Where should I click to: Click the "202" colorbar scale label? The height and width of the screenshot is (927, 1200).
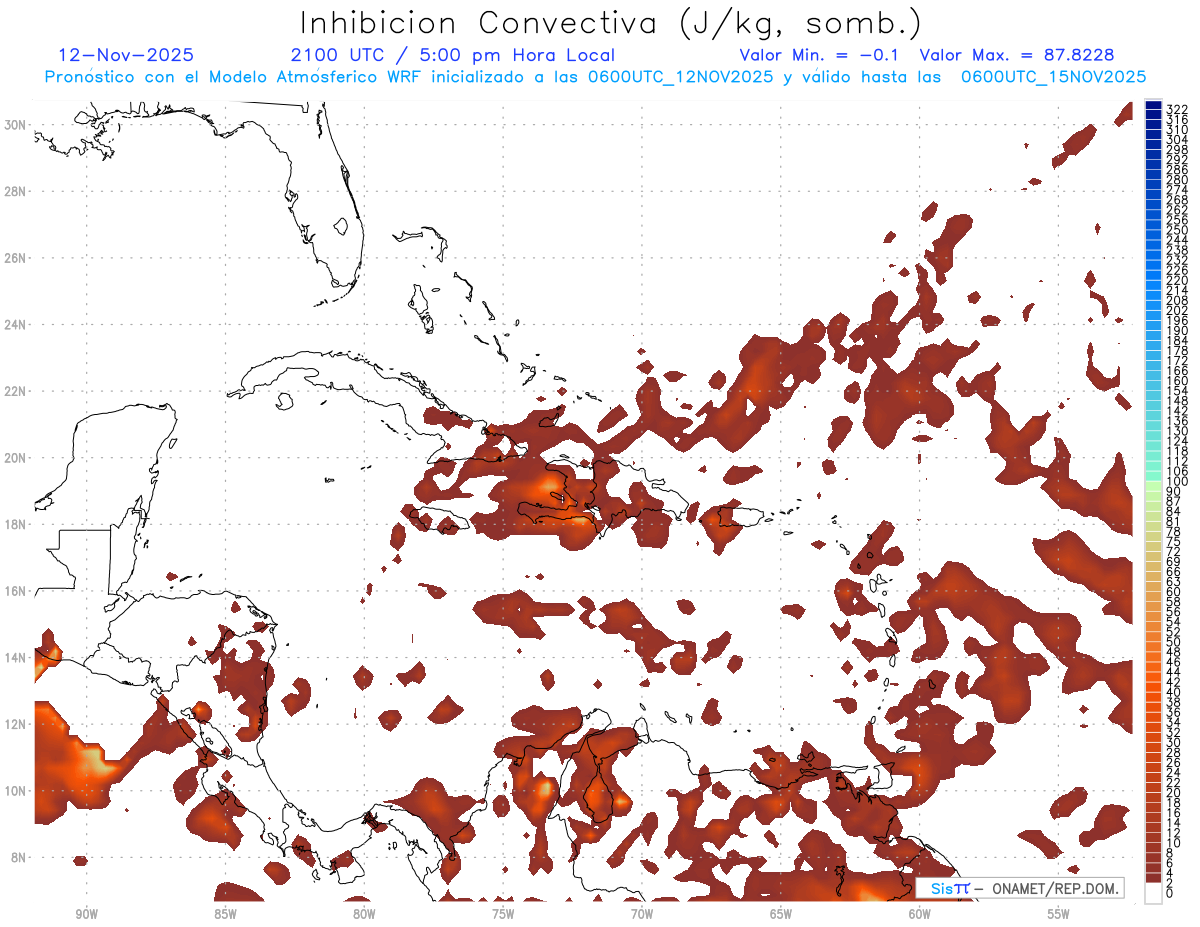[1176, 310]
